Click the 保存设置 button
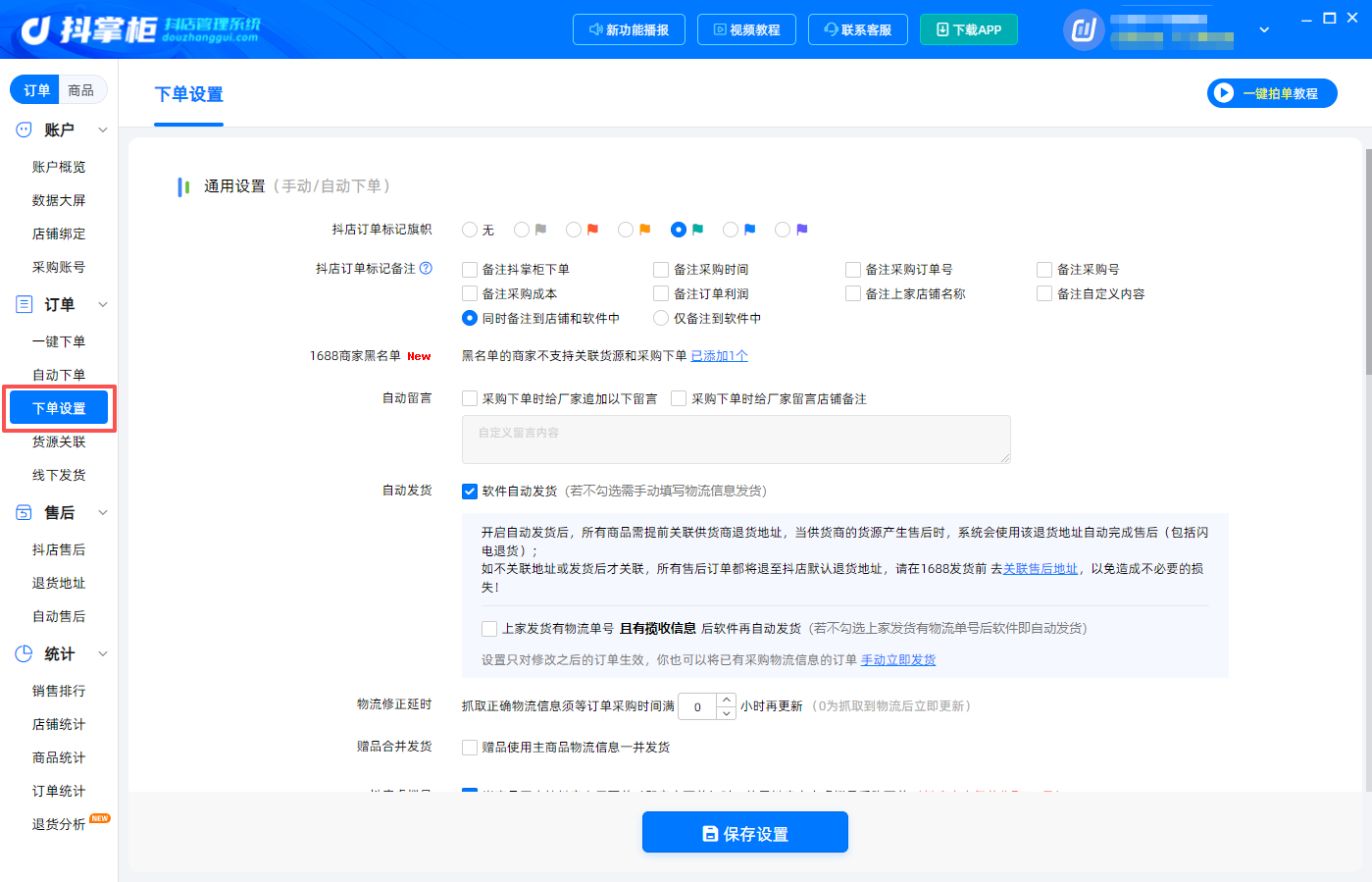This screenshot has height=882, width=1372. click(745, 832)
